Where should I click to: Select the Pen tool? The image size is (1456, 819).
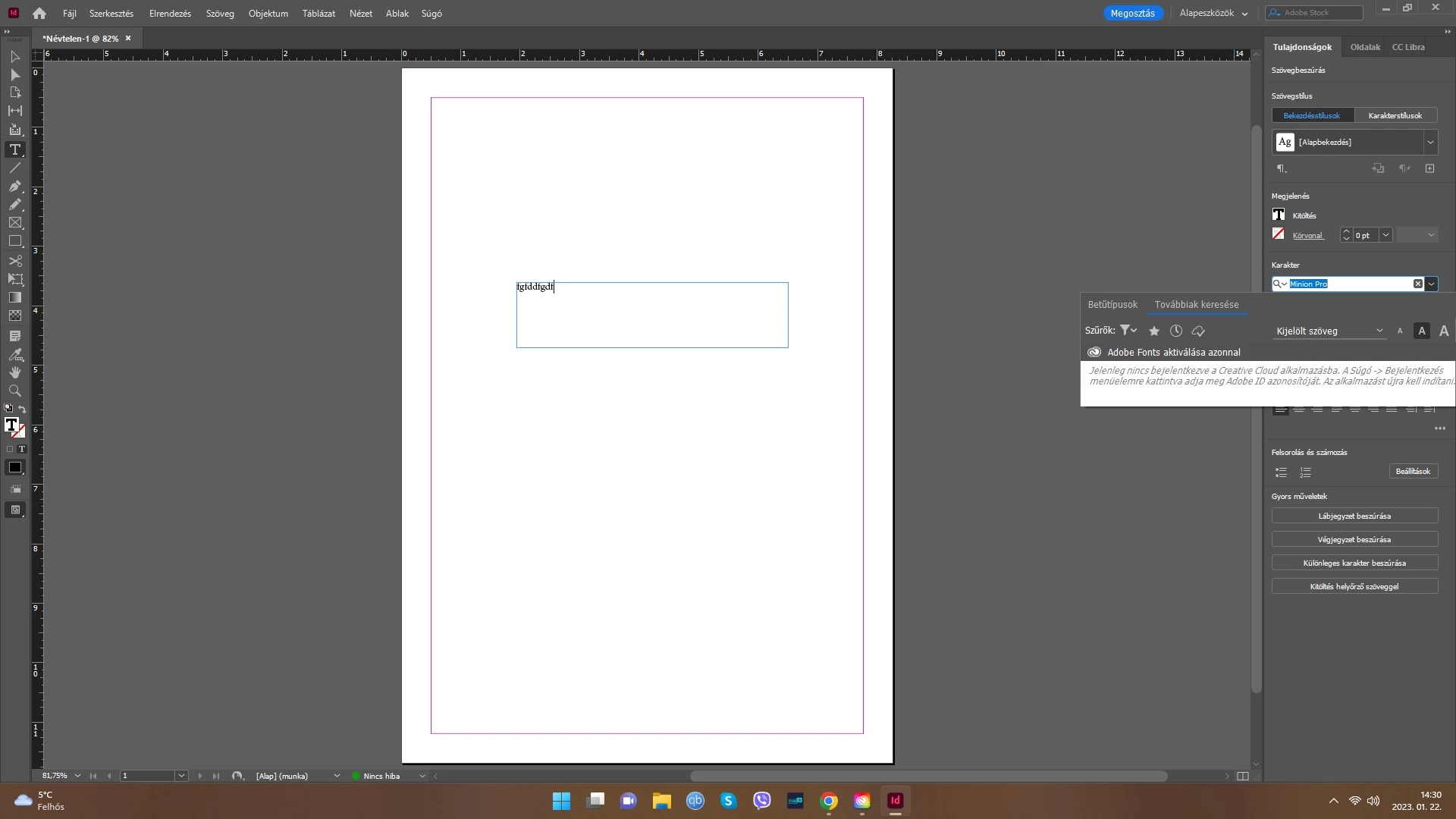(x=14, y=186)
